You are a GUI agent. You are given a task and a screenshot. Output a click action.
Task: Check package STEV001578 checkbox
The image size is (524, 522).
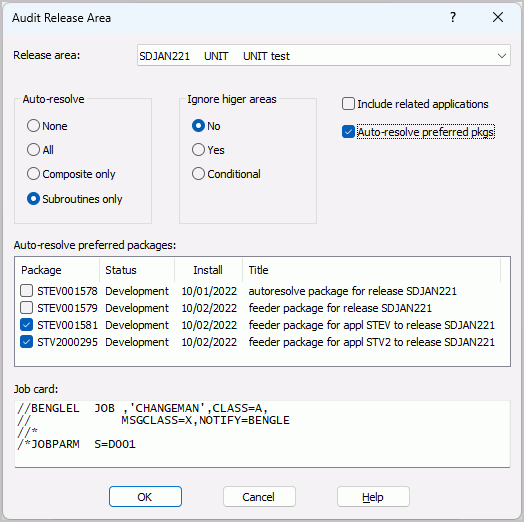(26, 291)
